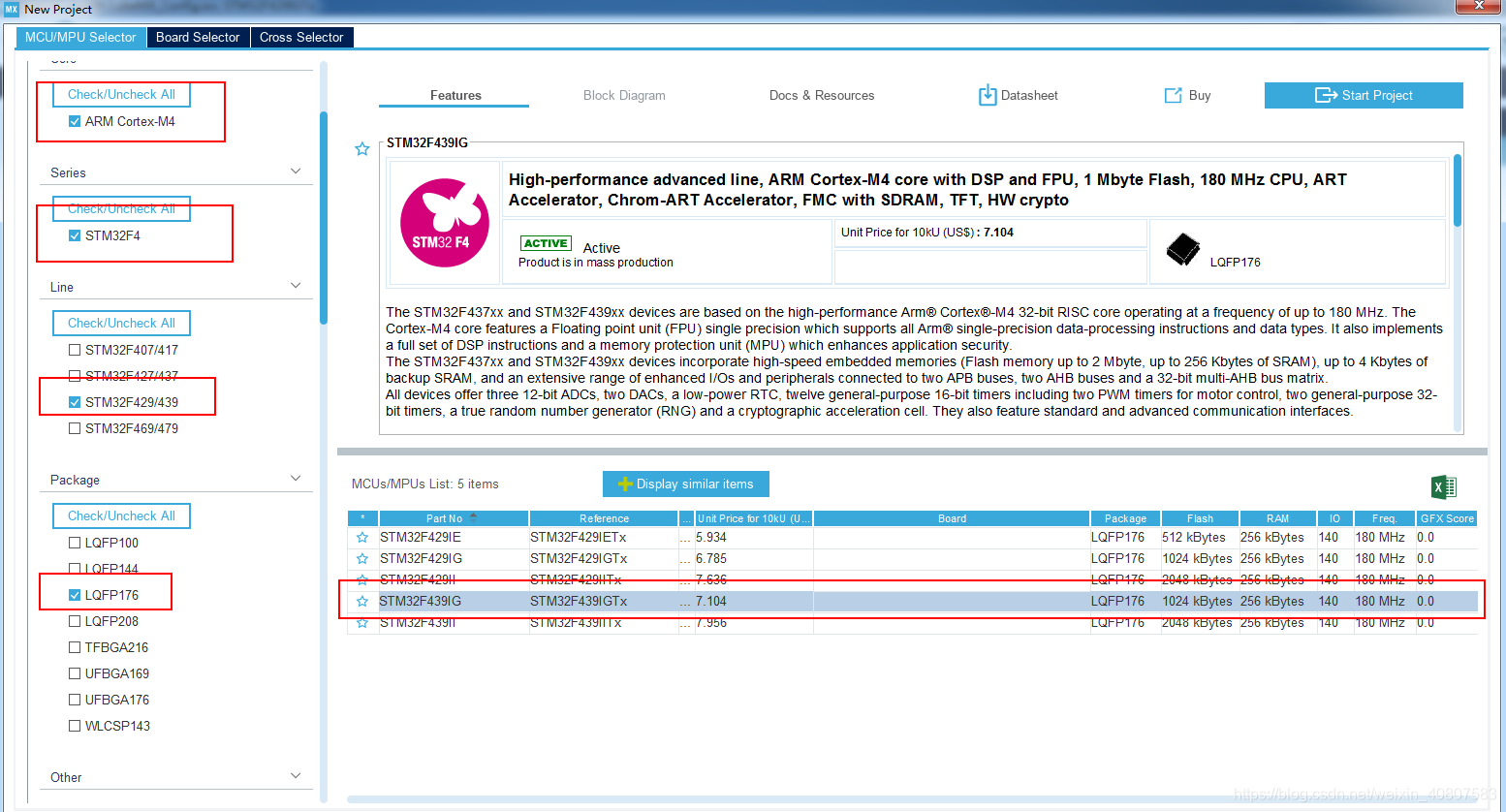
Task: Open the Docs & Resources tab
Action: tap(822, 95)
